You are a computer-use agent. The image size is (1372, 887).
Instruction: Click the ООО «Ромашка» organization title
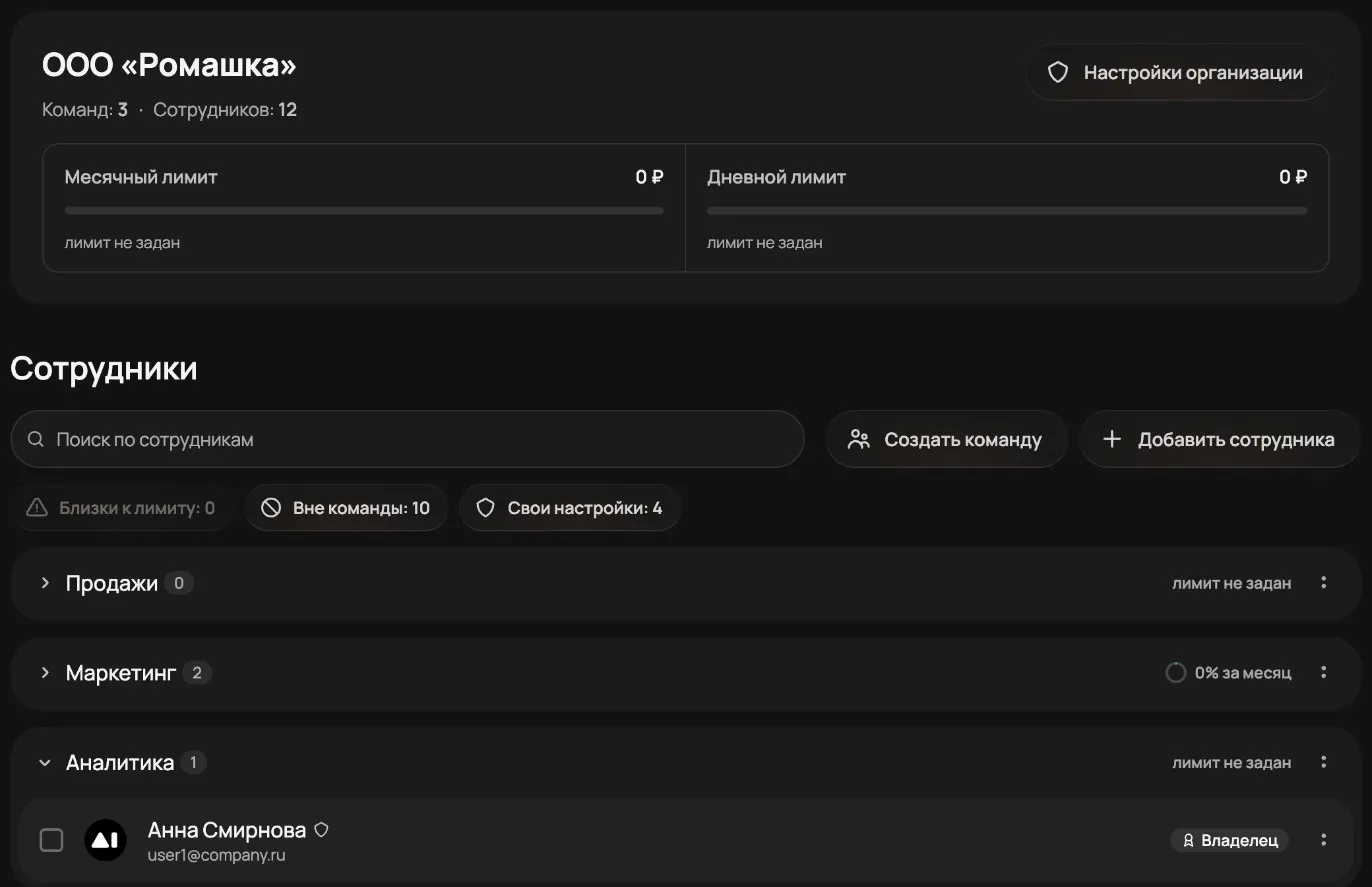pos(169,65)
